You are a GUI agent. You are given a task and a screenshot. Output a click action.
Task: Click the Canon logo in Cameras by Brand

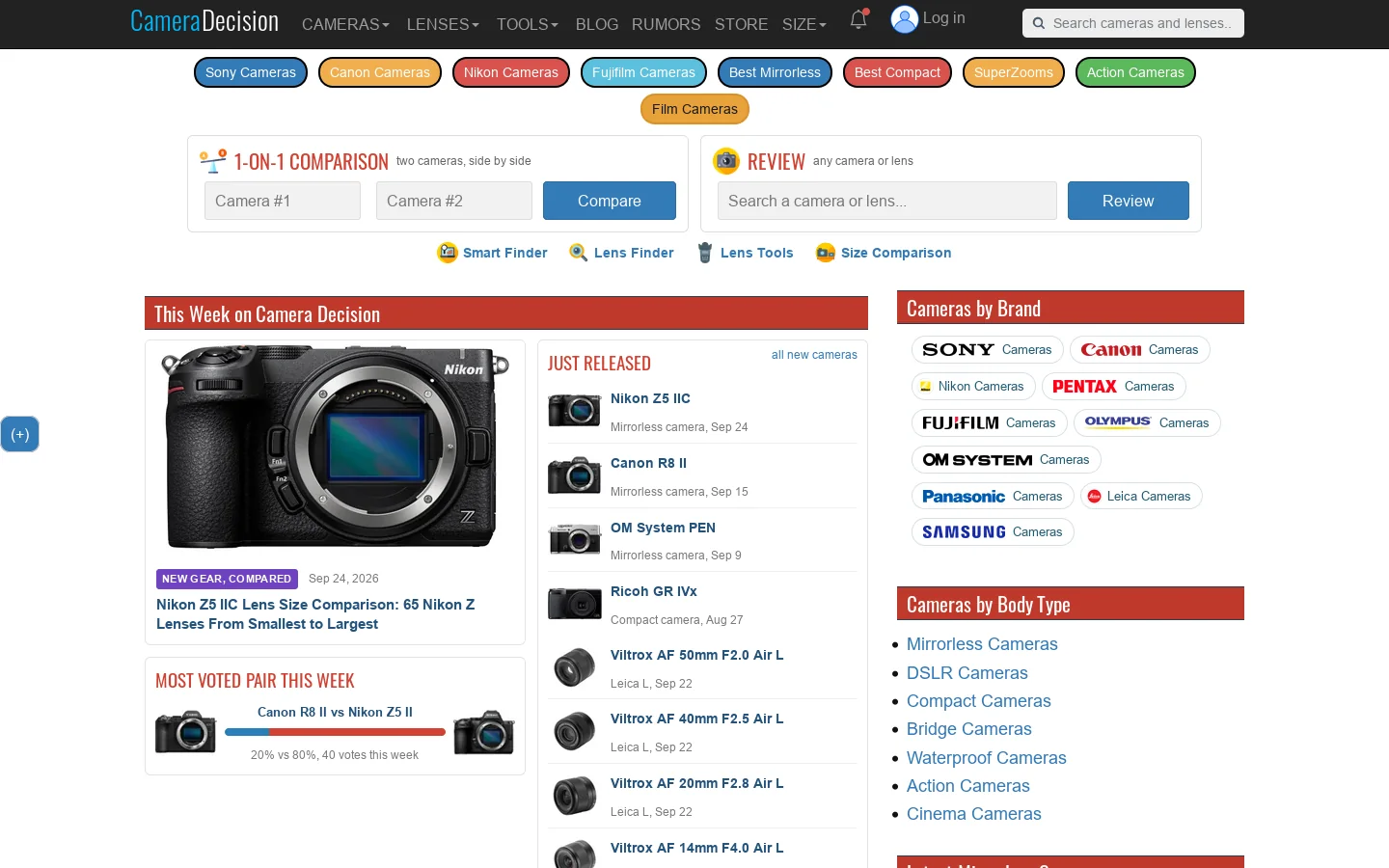pos(1111,350)
